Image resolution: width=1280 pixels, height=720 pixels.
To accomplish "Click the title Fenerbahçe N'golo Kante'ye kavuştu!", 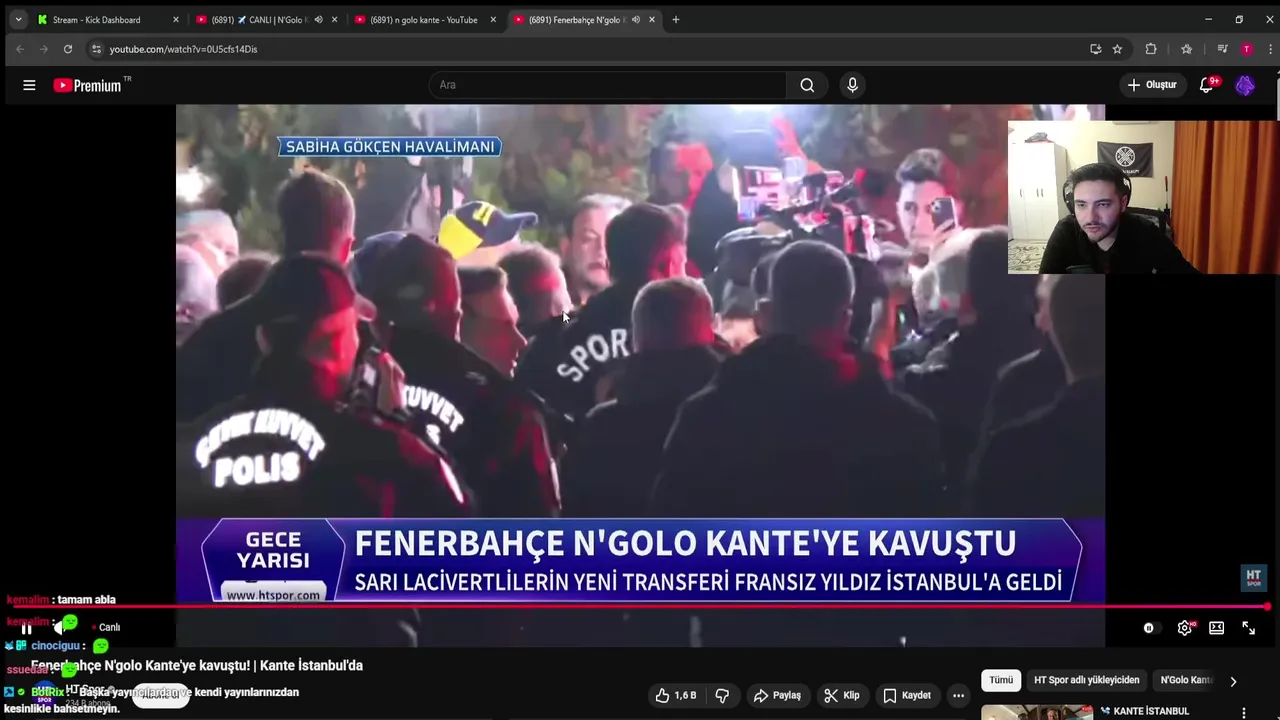I will (x=197, y=665).
